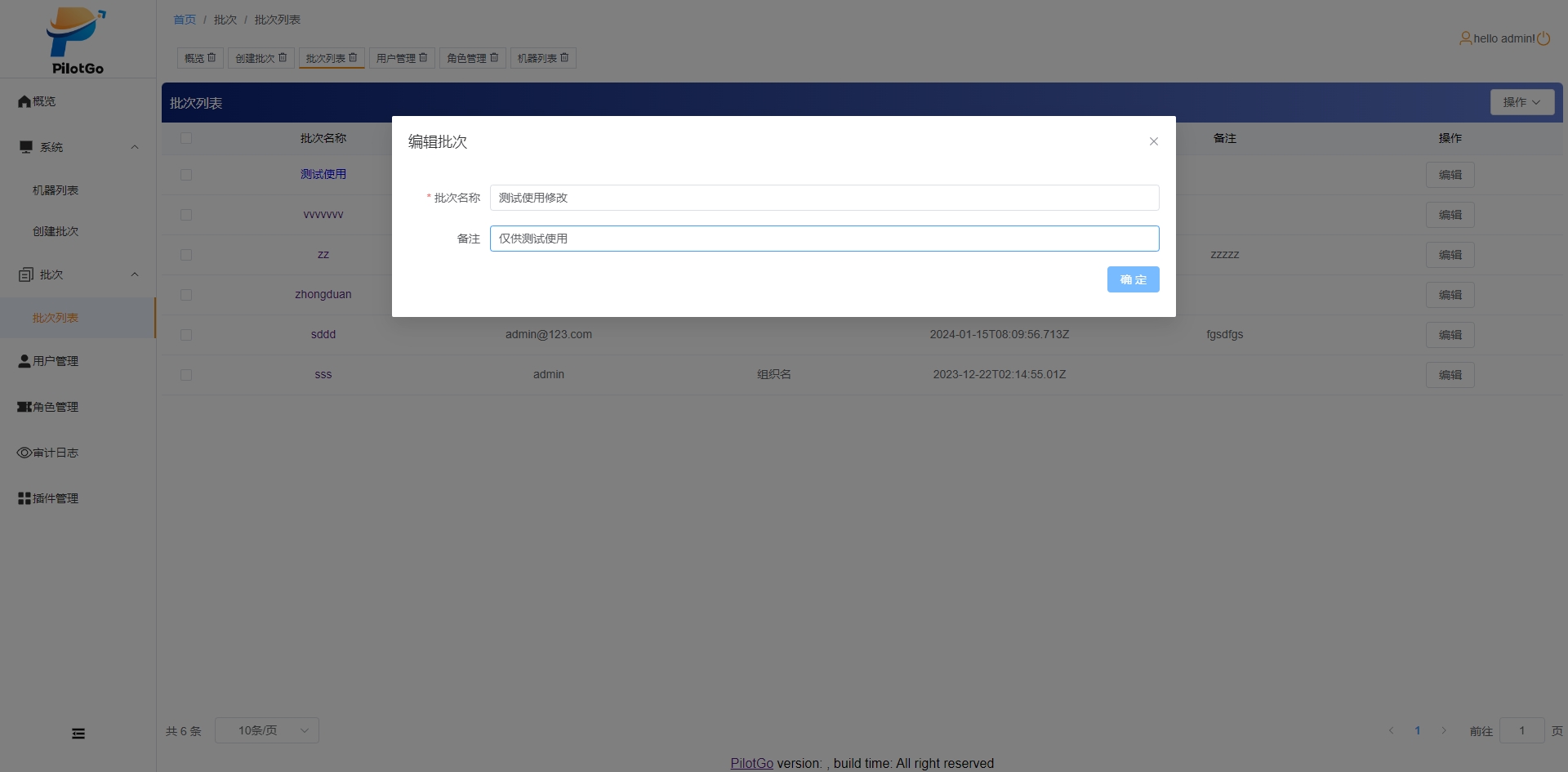Click the 确定 confirm button
The height and width of the screenshot is (772, 1568).
pos(1133,279)
